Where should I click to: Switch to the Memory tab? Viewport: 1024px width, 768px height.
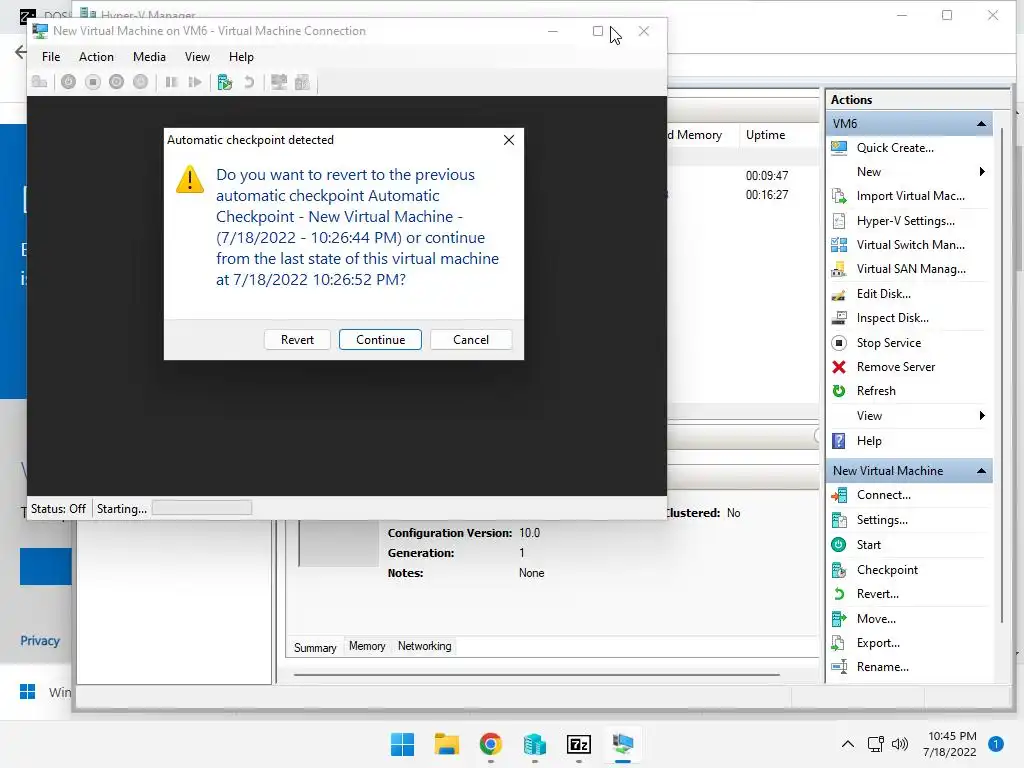(x=367, y=646)
